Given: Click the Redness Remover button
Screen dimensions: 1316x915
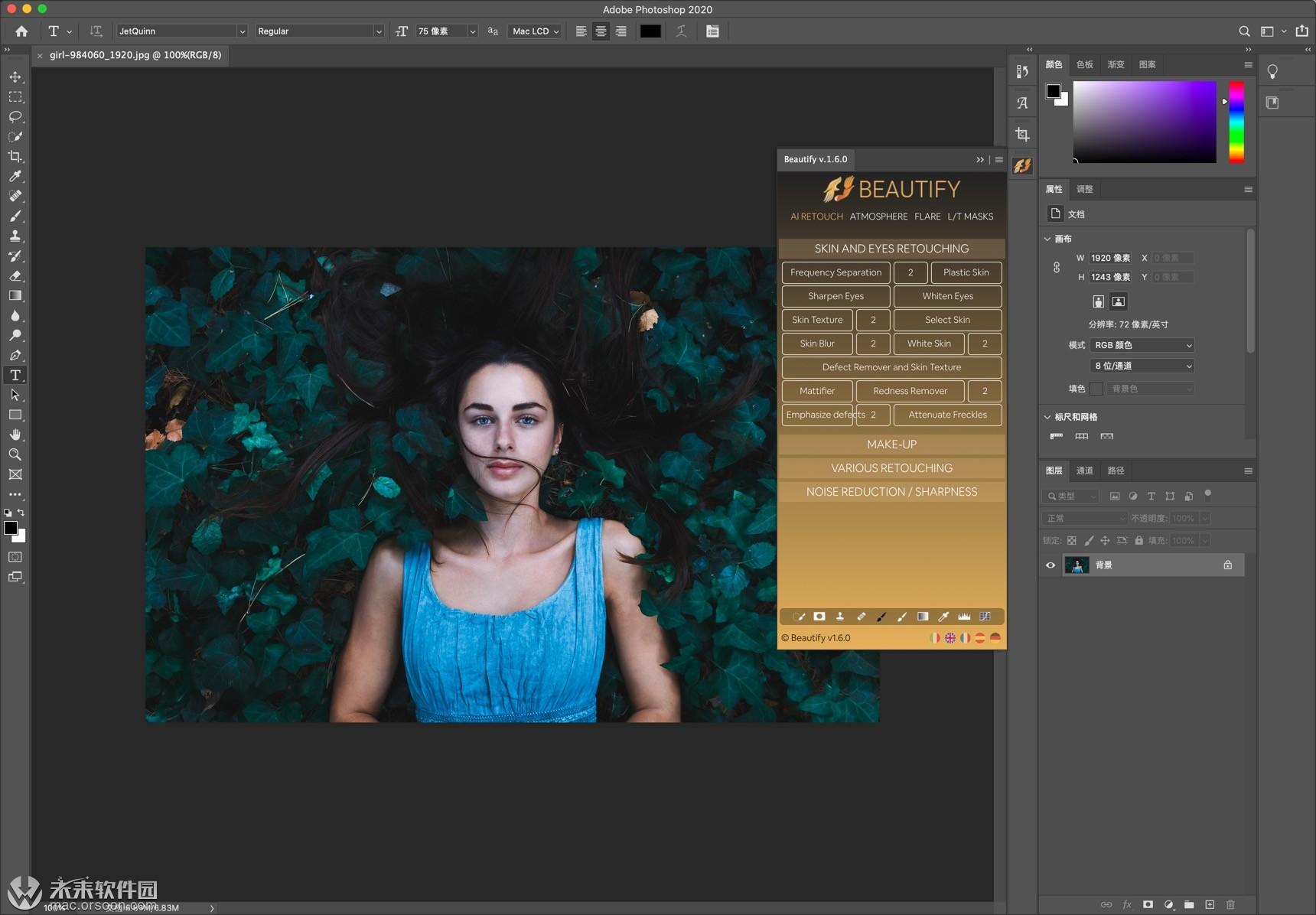Looking at the screenshot, I should [910, 391].
